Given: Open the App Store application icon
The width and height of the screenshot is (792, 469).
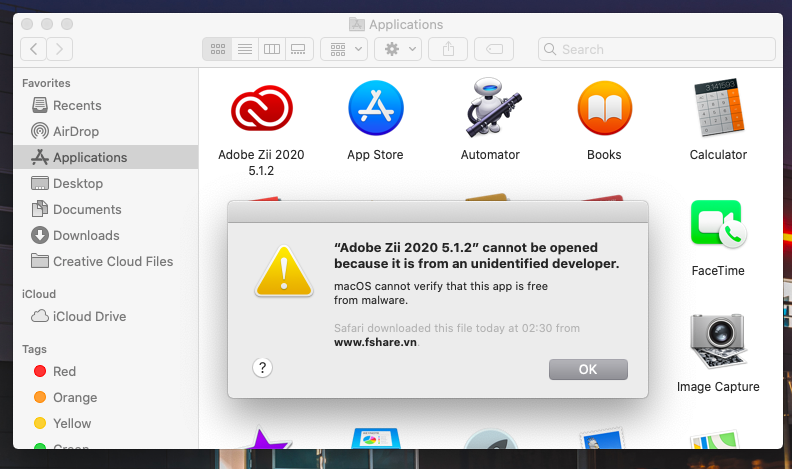Looking at the screenshot, I should (376, 108).
